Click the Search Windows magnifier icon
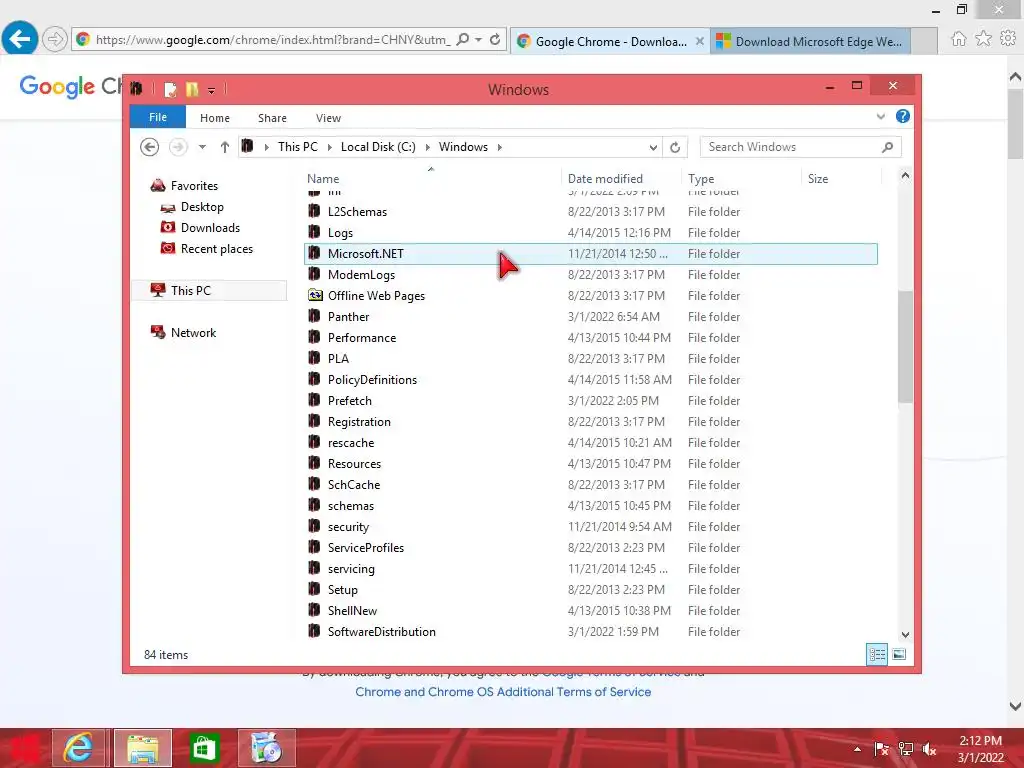This screenshot has width=1024, height=768. pyautogui.click(x=887, y=147)
